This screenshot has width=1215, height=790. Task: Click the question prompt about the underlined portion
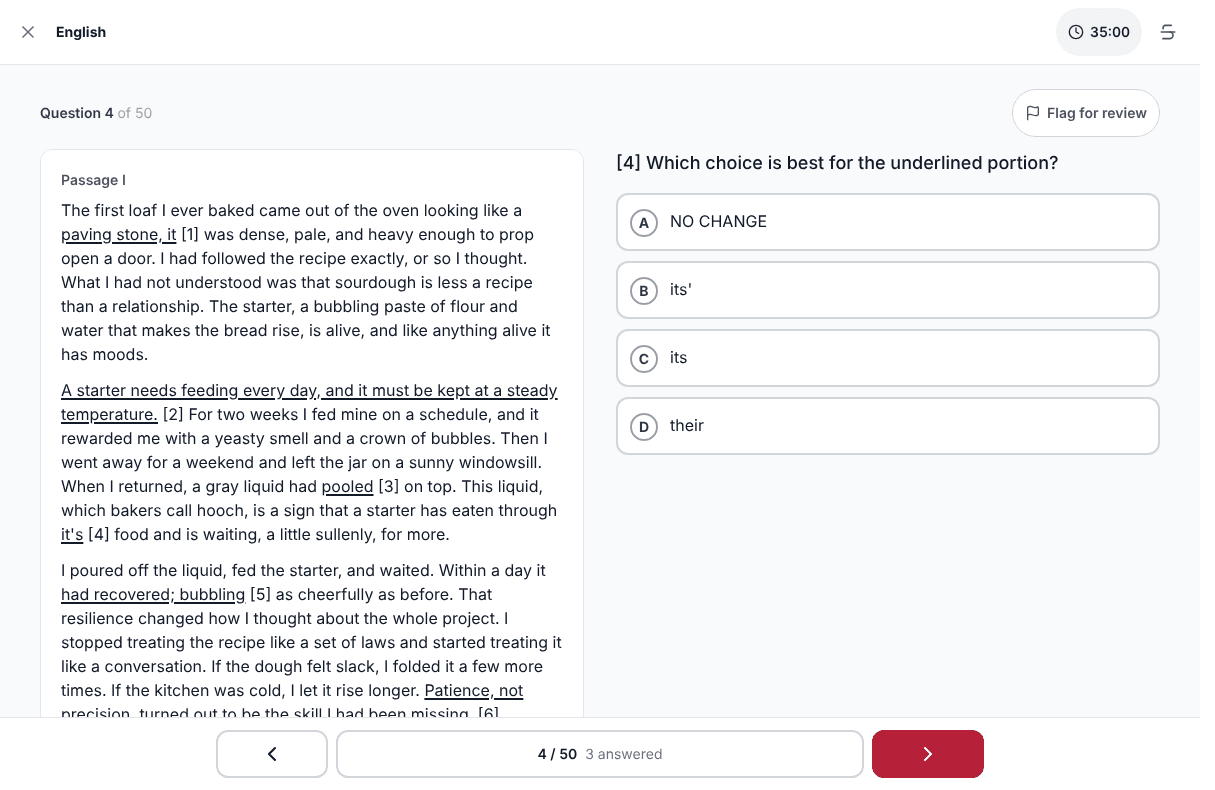(837, 163)
